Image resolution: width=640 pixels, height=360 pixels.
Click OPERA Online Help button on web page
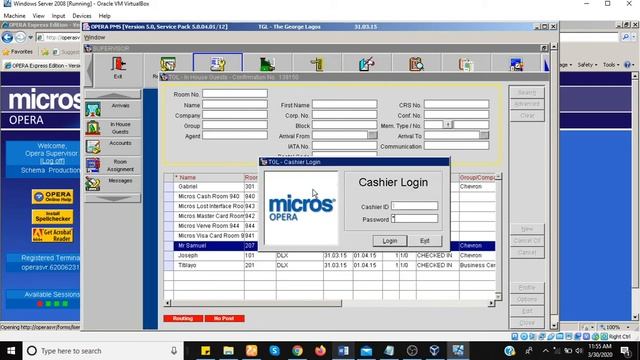53,196
